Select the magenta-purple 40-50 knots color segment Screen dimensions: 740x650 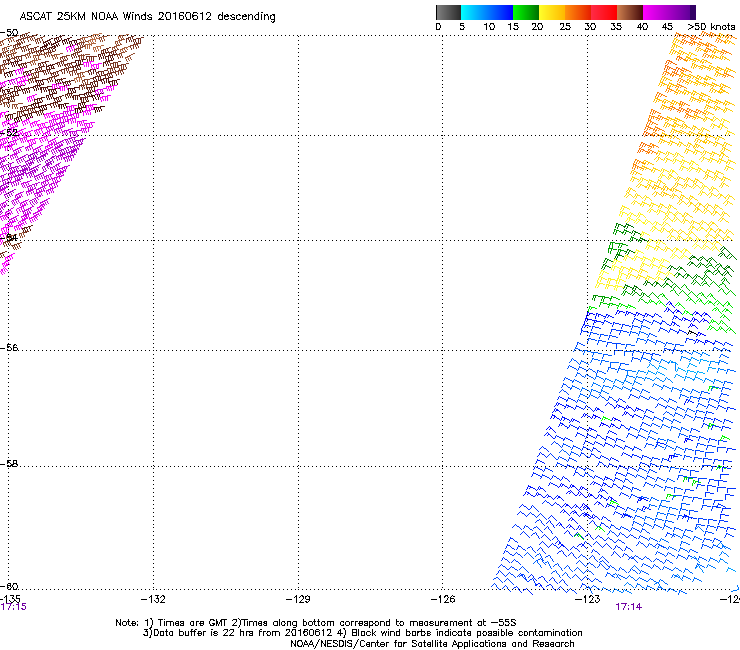tap(669, 12)
